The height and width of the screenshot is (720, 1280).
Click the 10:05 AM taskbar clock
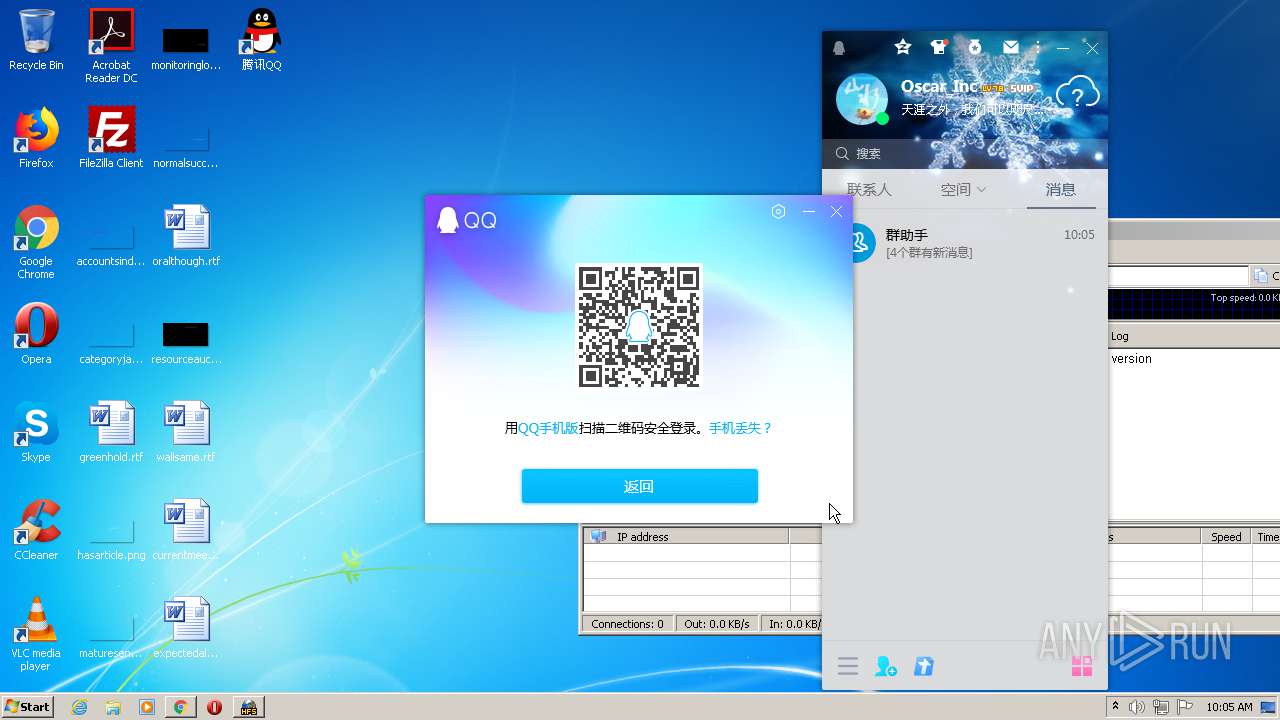click(1229, 707)
